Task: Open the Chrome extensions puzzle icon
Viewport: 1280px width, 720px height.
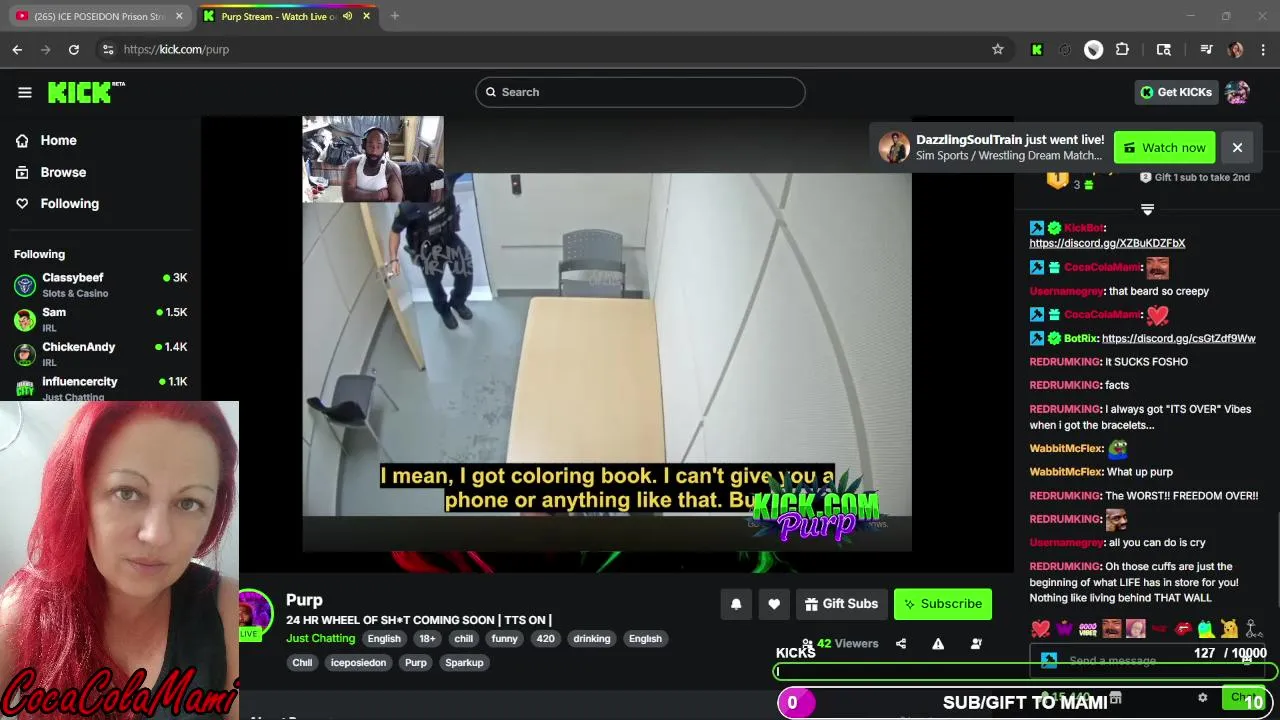Action: click(x=1122, y=49)
